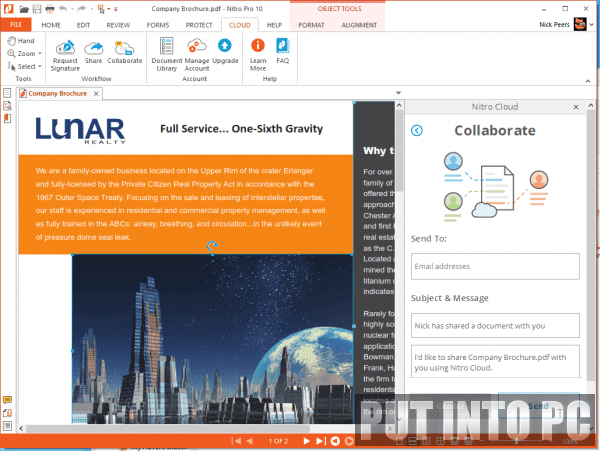Switch to the FORMAT tab
Image resolution: width=600 pixels, height=451 pixels.
click(x=311, y=25)
